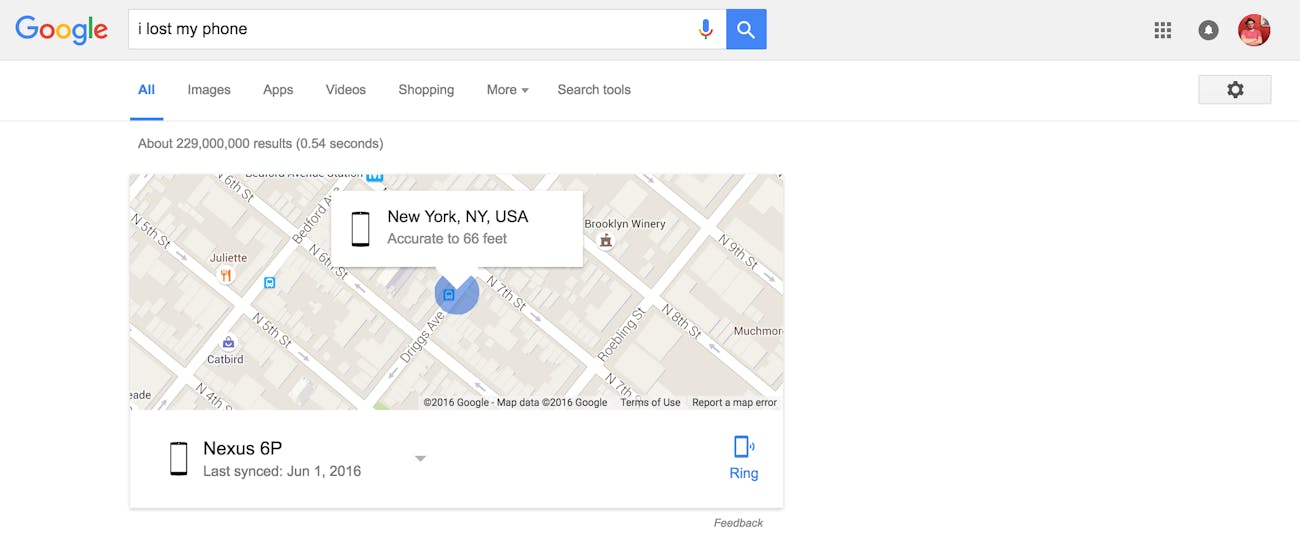Click the blue search magnifier button
Image resolution: width=1300 pixels, height=537 pixels.
pos(746,29)
